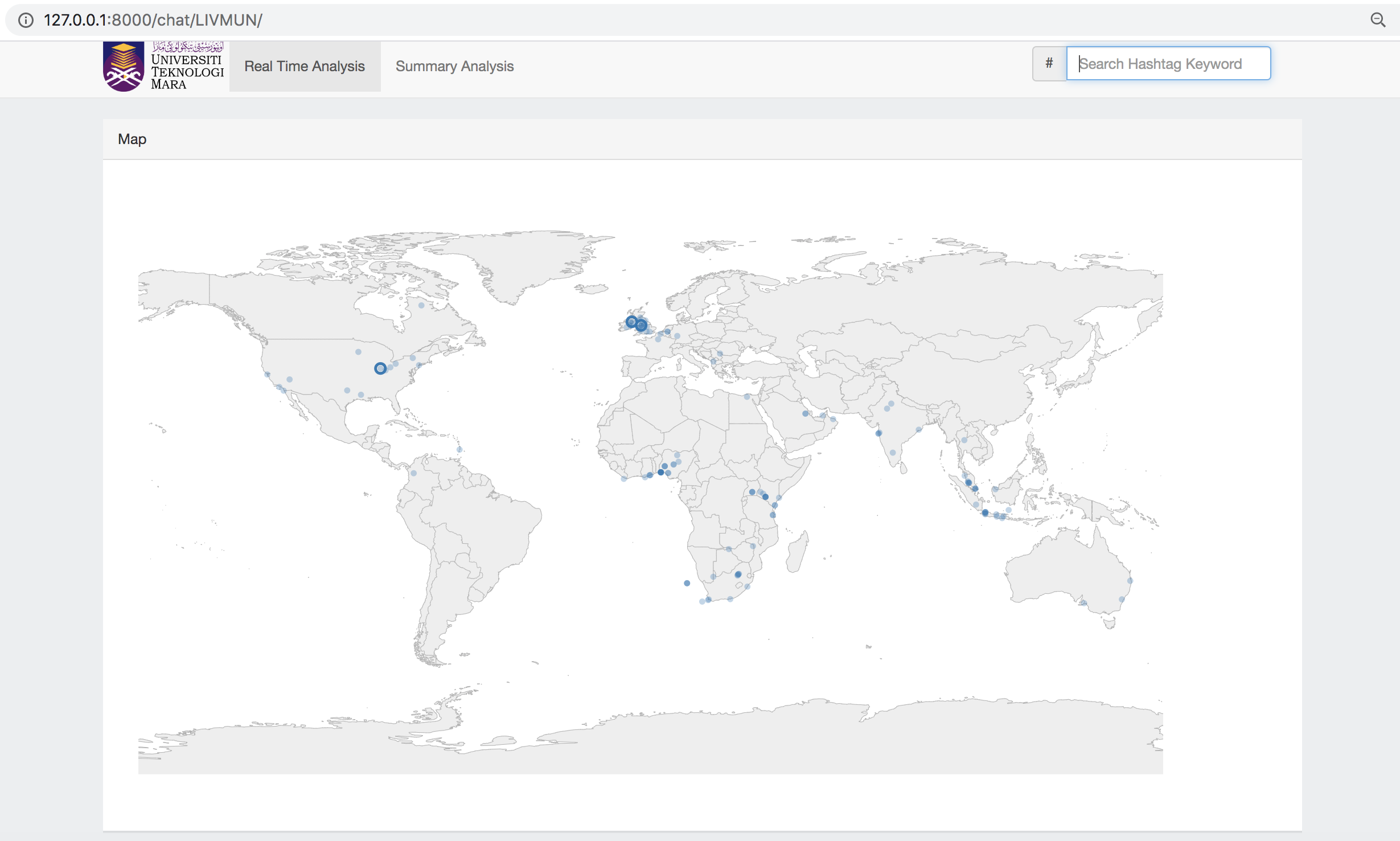Click the marker cluster over Nigeria
The height and width of the screenshot is (841, 1400).
660,471
